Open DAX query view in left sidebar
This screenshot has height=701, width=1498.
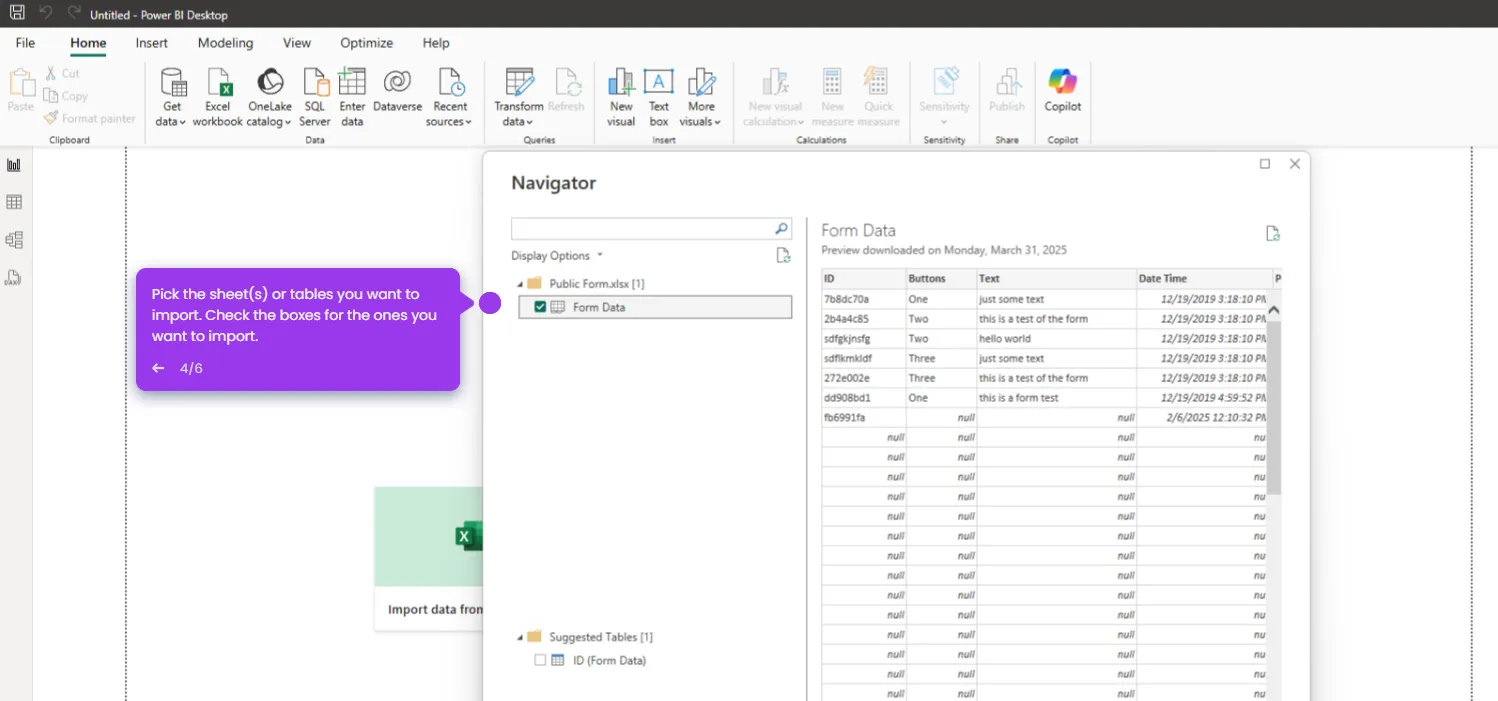click(x=14, y=277)
